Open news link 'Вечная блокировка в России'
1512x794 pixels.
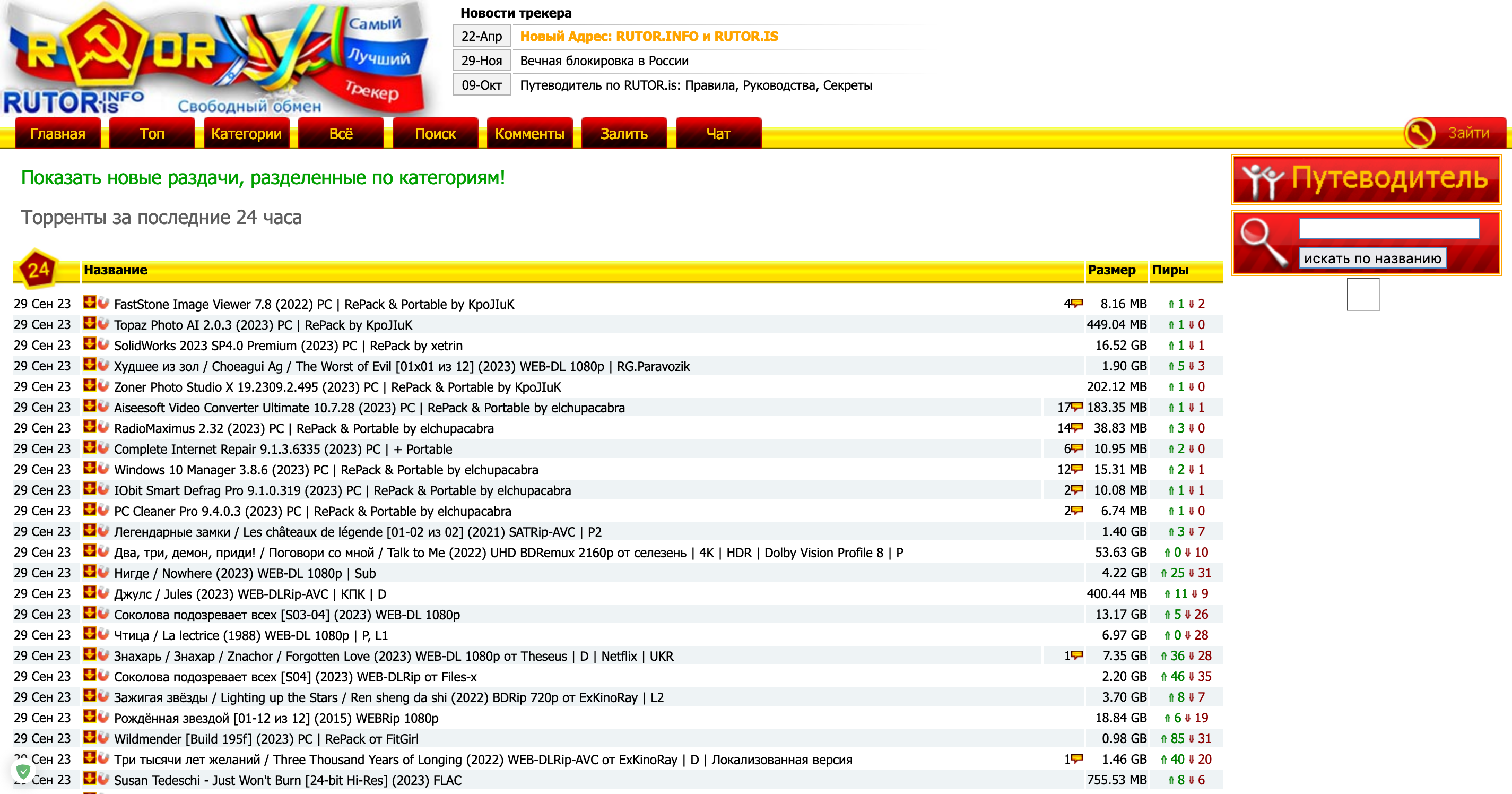(x=604, y=61)
